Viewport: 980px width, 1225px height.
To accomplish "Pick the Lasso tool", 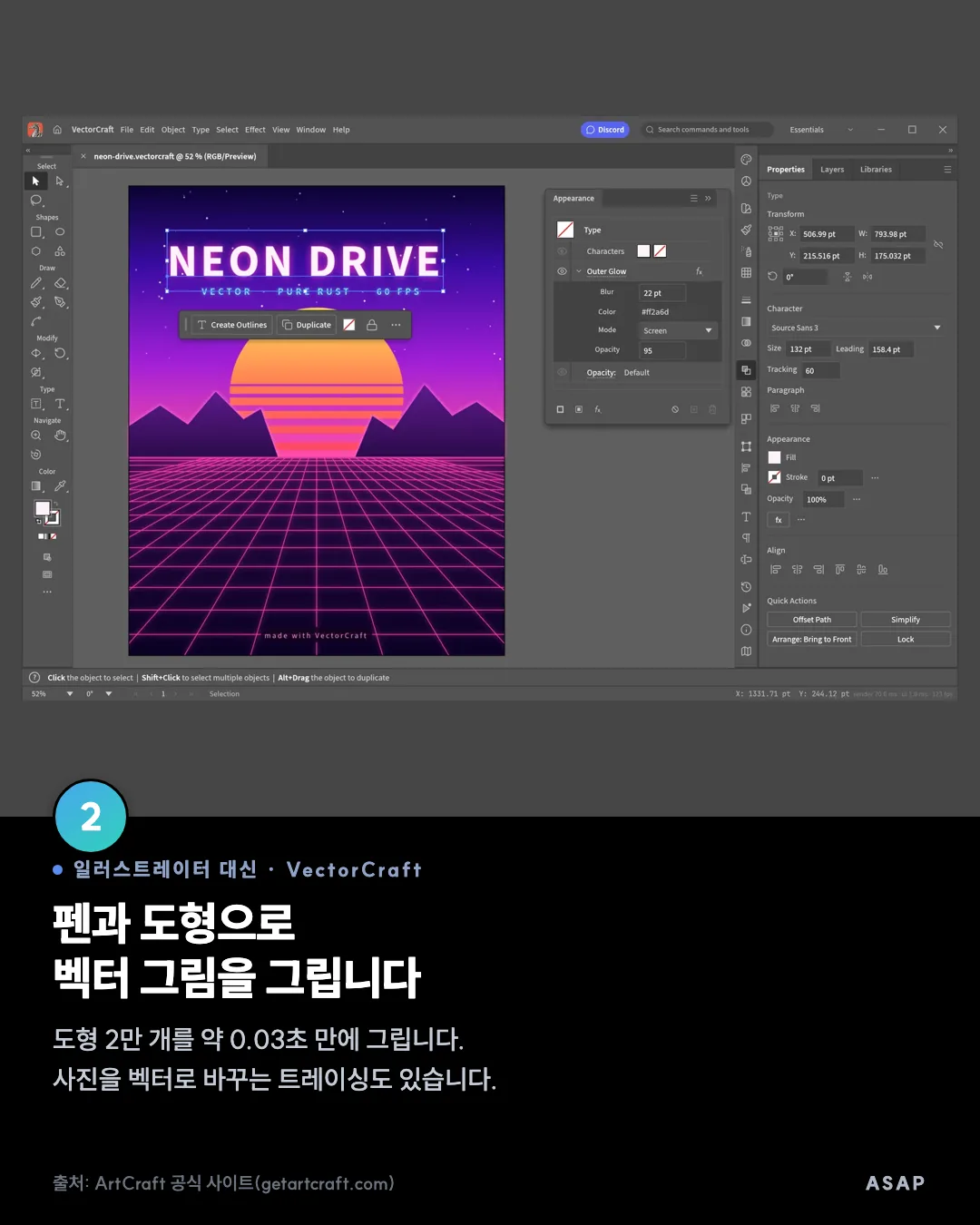I will pyautogui.click(x=36, y=201).
